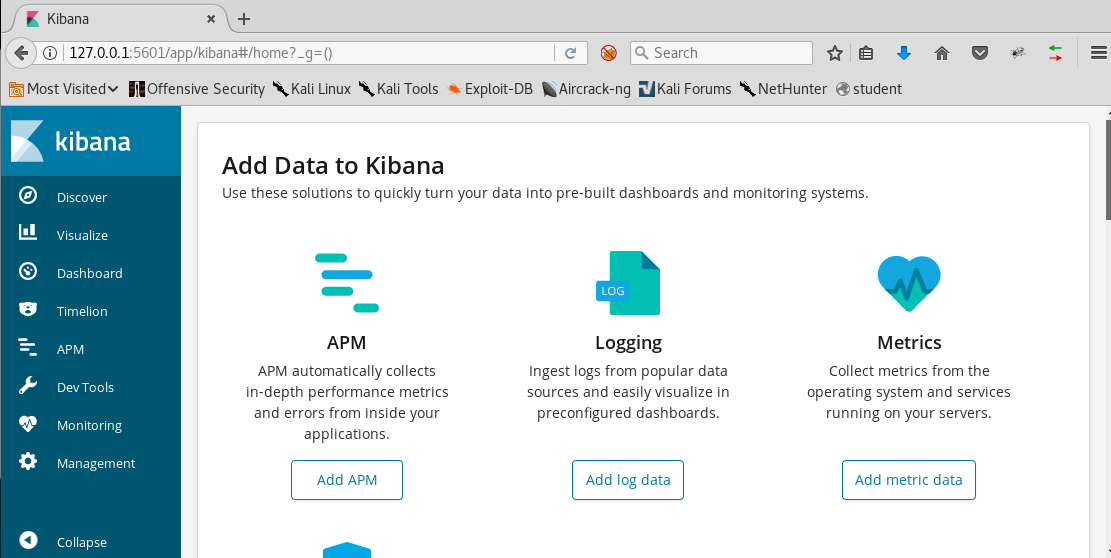Screen dimensions: 1111x558
Task: Select the APM sidebar menu item
Action: (x=70, y=349)
